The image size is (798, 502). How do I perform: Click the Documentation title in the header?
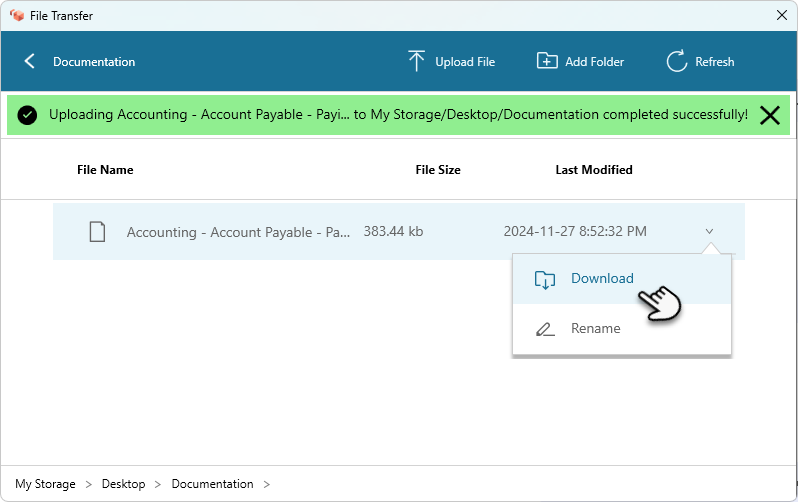tap(94, 62)
